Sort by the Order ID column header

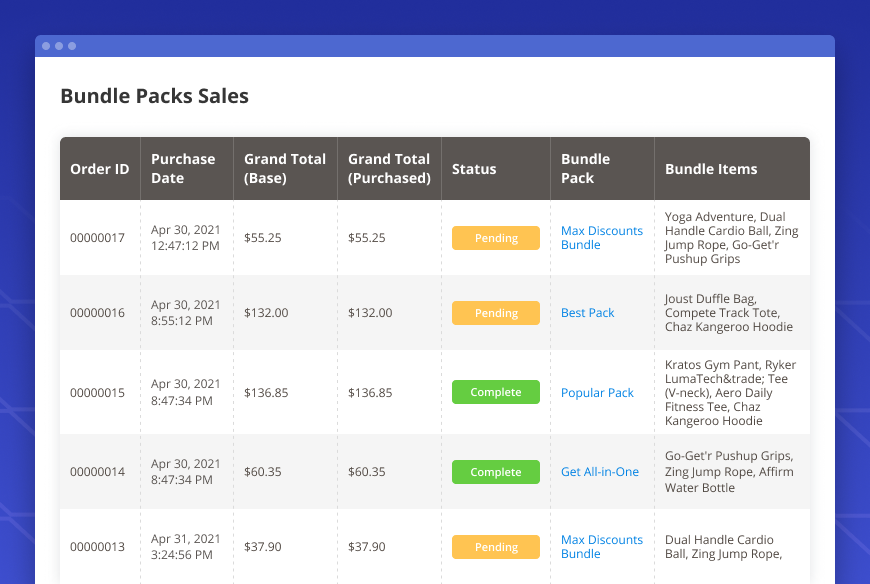(99, 169)
